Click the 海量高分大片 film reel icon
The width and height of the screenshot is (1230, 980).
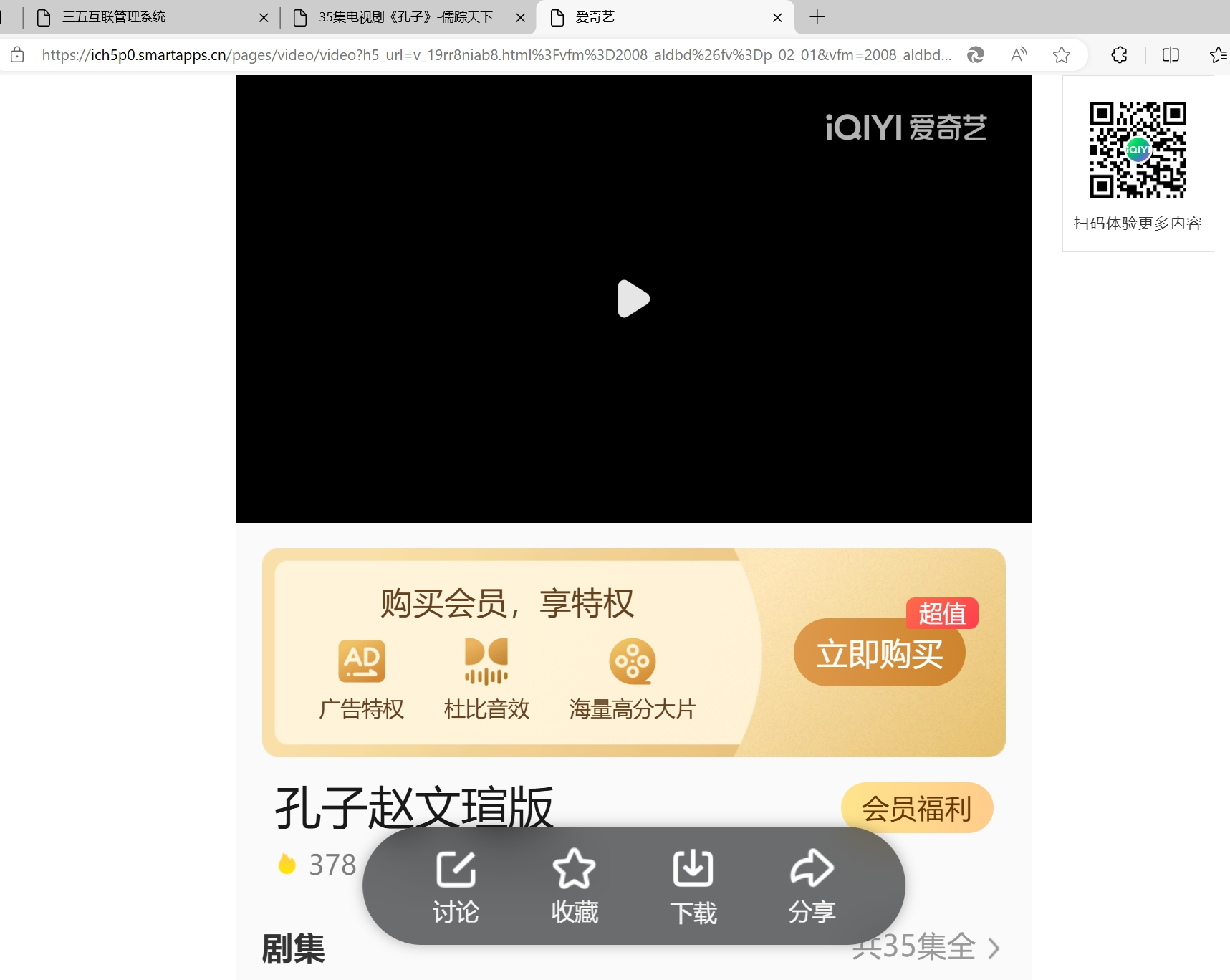tap(632, 660)
